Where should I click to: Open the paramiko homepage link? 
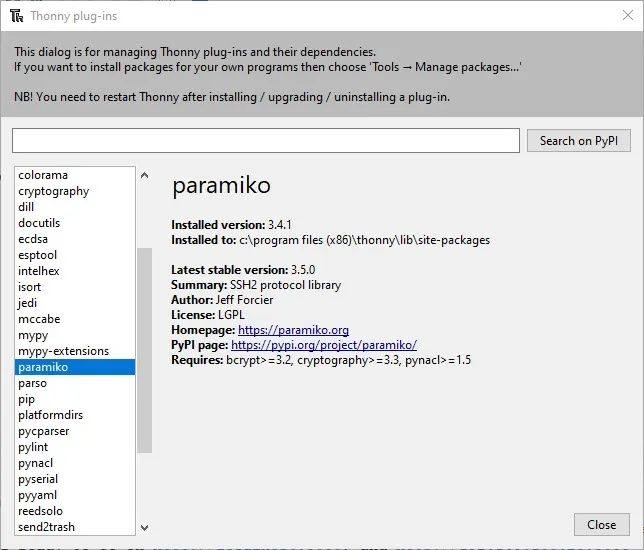[x=293, y=330]
